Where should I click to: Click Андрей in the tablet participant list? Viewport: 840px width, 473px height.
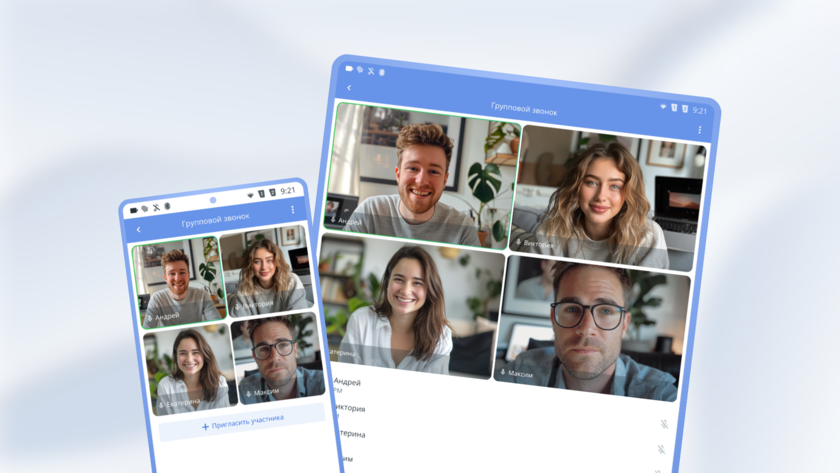(x=348, y=382)
